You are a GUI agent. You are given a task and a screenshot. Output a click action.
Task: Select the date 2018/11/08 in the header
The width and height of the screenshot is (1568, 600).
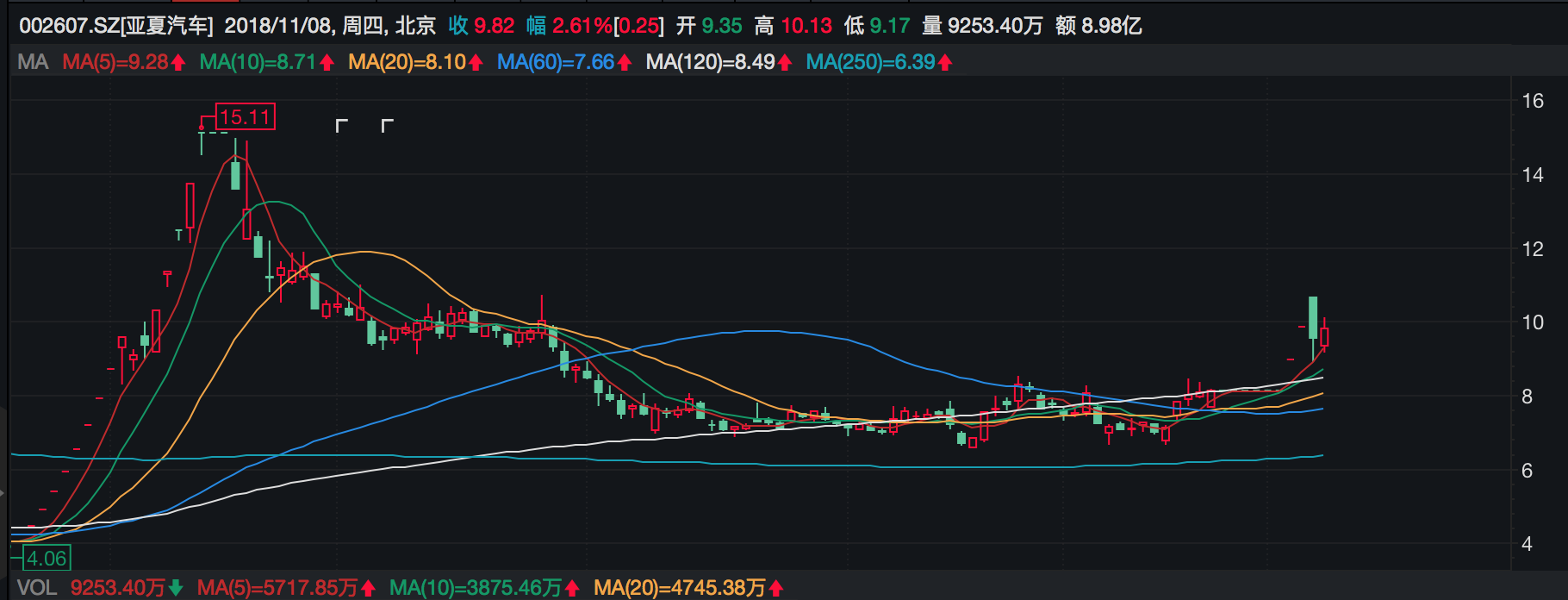tap(279, 25)
